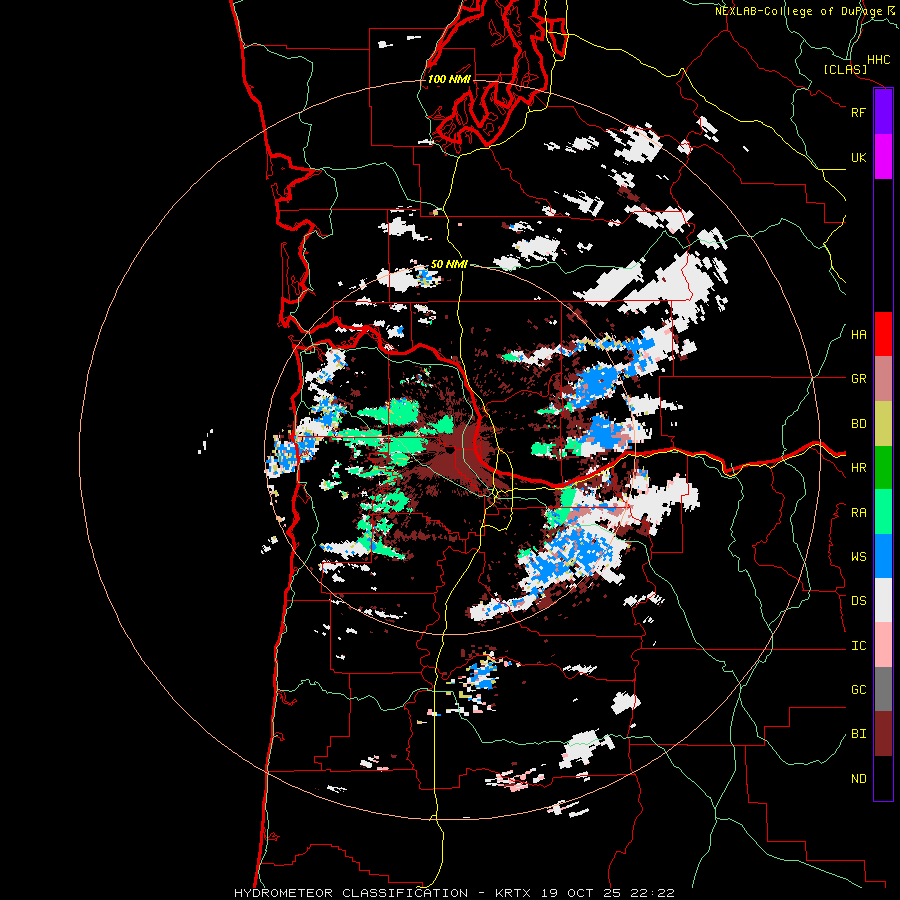The height and width of the screenshot is (900, 900).
Task: Click the 'RA' legend label
Action: click(858, 513)
